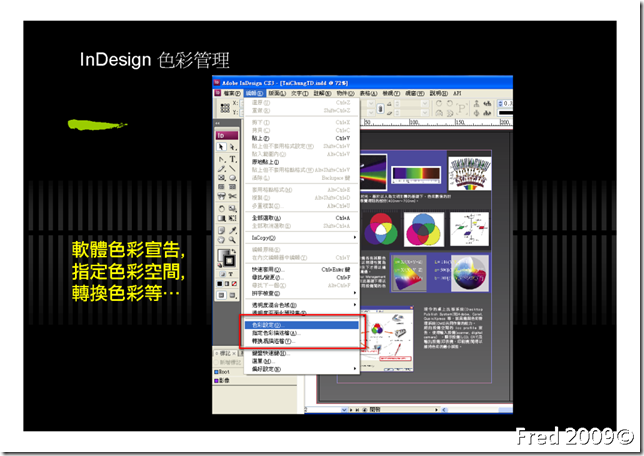
Task: Select the Line tool
Action: coord(233,168)
